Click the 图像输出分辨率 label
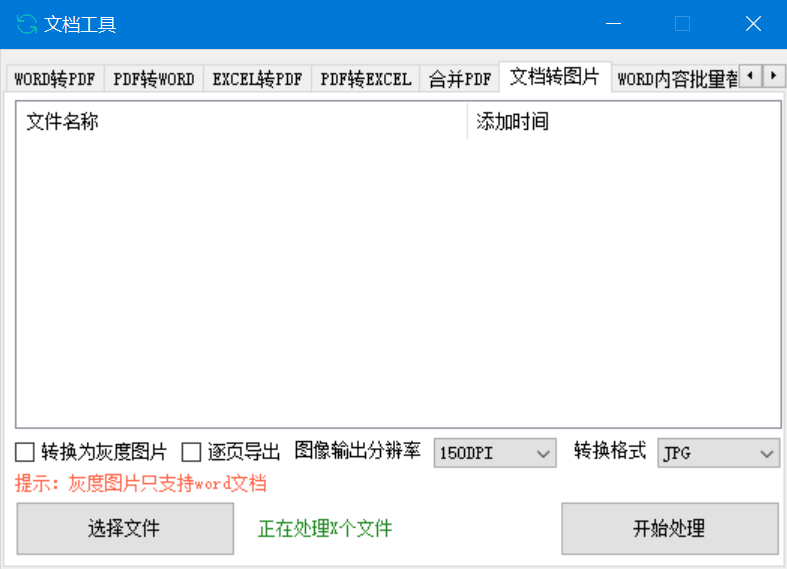The height and width of the screenshot is (569, 787). coord(357,451)
